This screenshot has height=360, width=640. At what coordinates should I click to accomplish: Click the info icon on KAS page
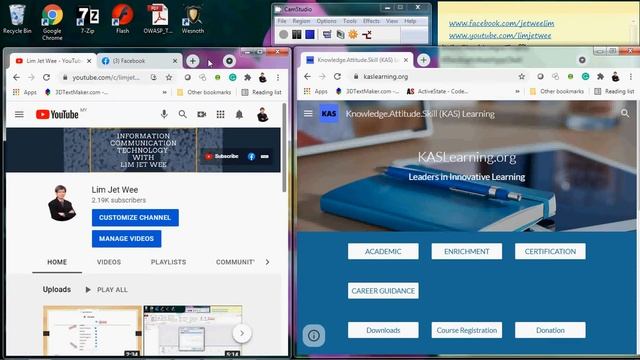[x=313, y=336]
